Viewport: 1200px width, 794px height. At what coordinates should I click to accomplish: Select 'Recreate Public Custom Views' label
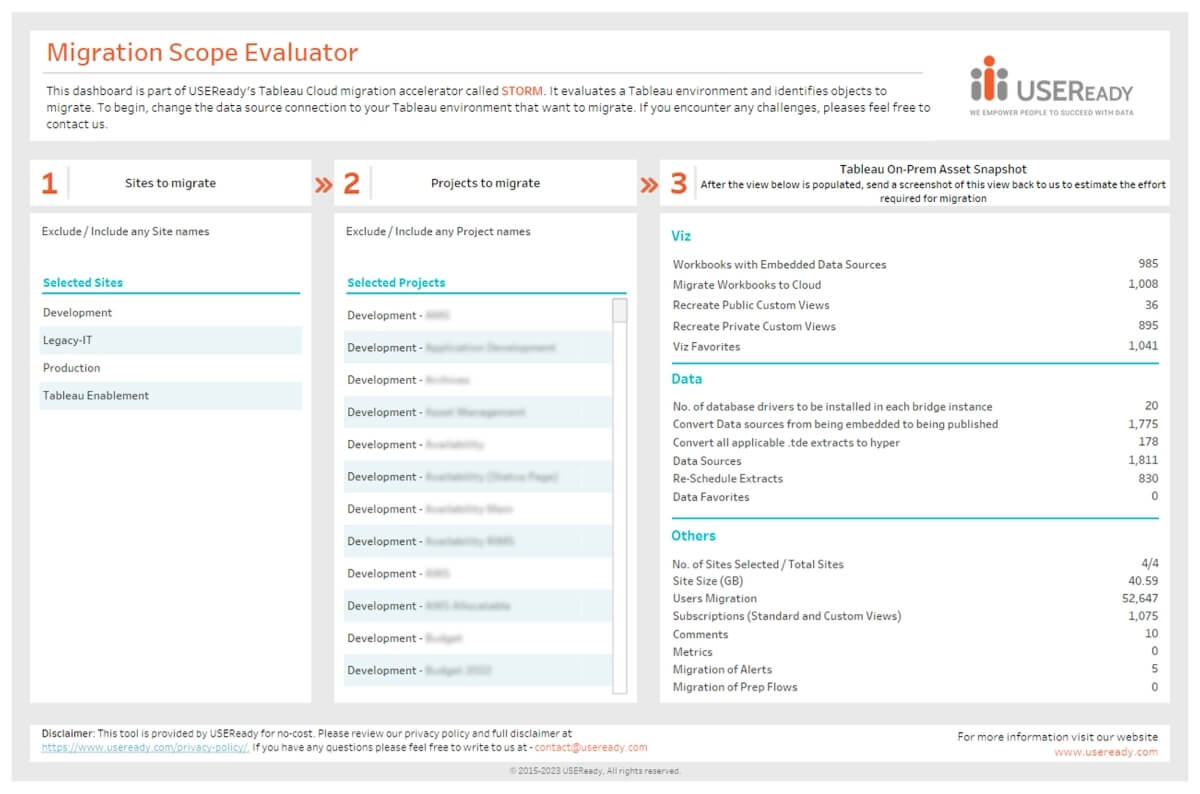point(751,305)
